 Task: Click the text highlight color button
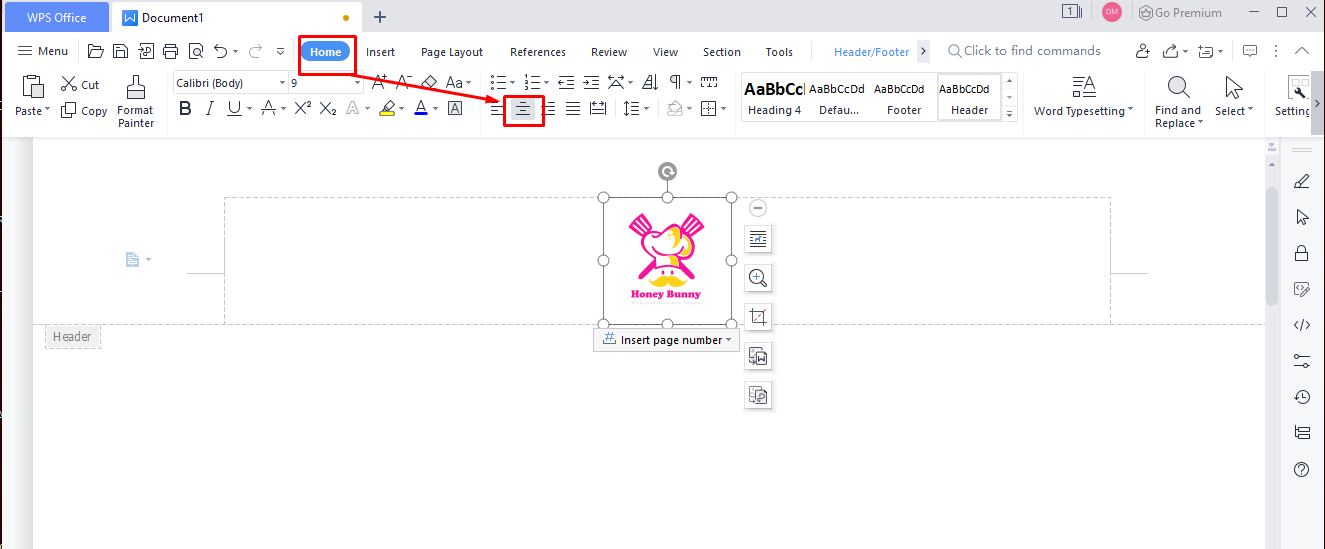tap(387, 108)
